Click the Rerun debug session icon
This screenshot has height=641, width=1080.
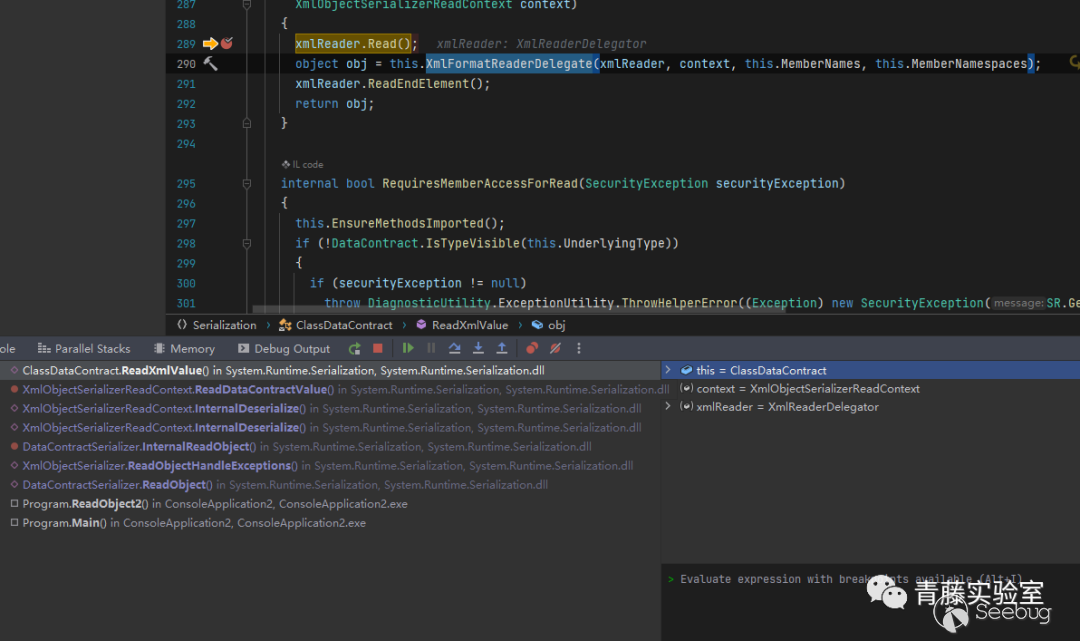click(x=354, y=349)
